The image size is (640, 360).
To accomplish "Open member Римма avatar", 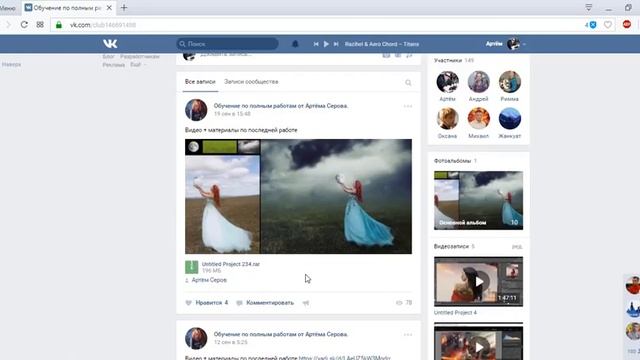I will pos(510,82).
